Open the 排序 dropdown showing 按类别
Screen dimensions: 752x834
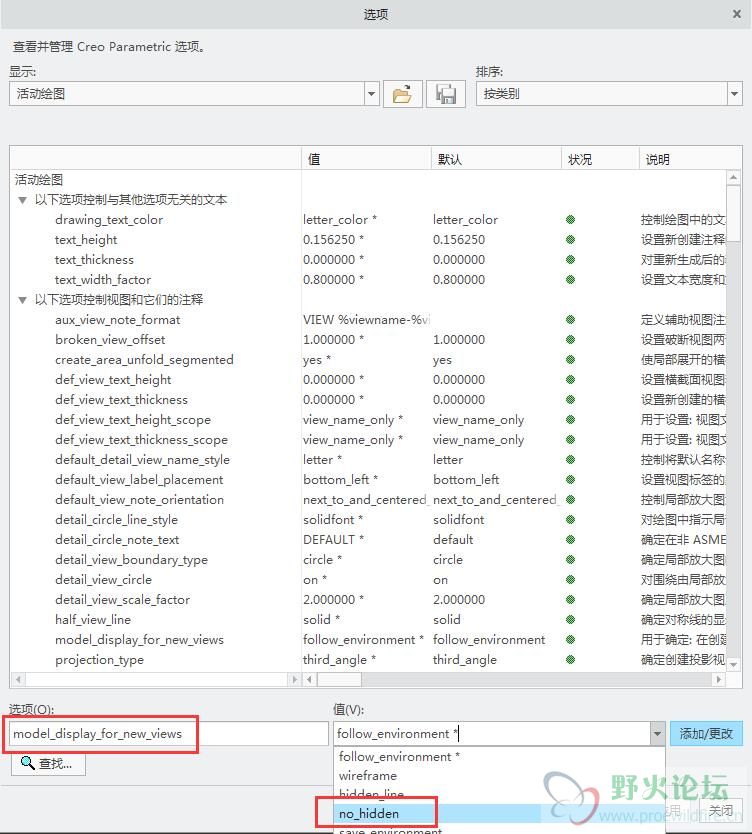[x=734, y=94]
